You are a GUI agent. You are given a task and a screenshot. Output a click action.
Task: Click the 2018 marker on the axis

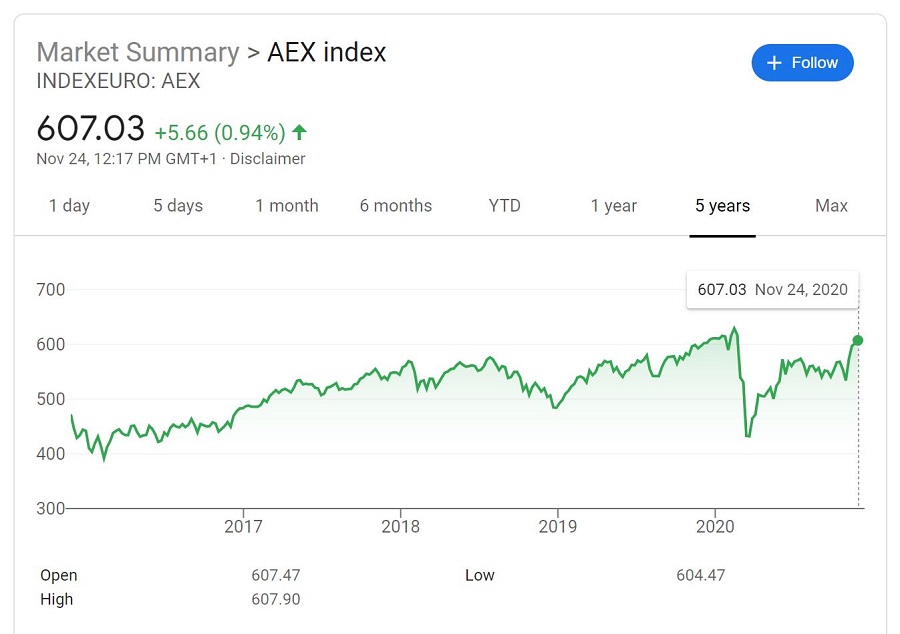click(400, 526)
